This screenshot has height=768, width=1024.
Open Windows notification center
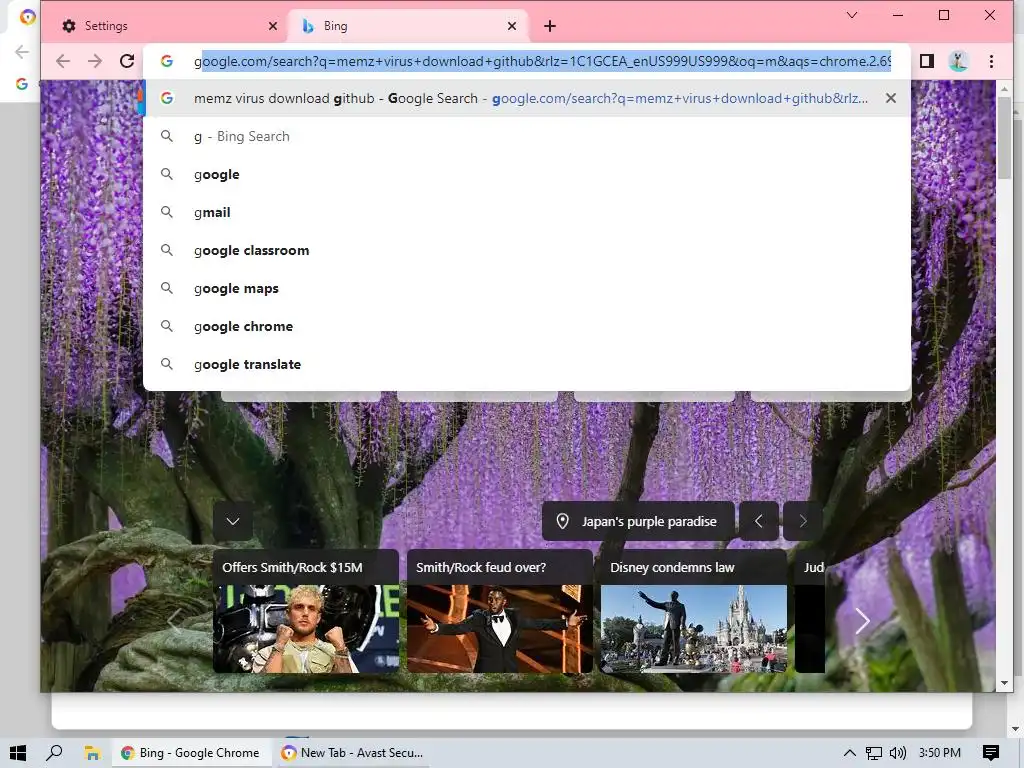point(991,753)
